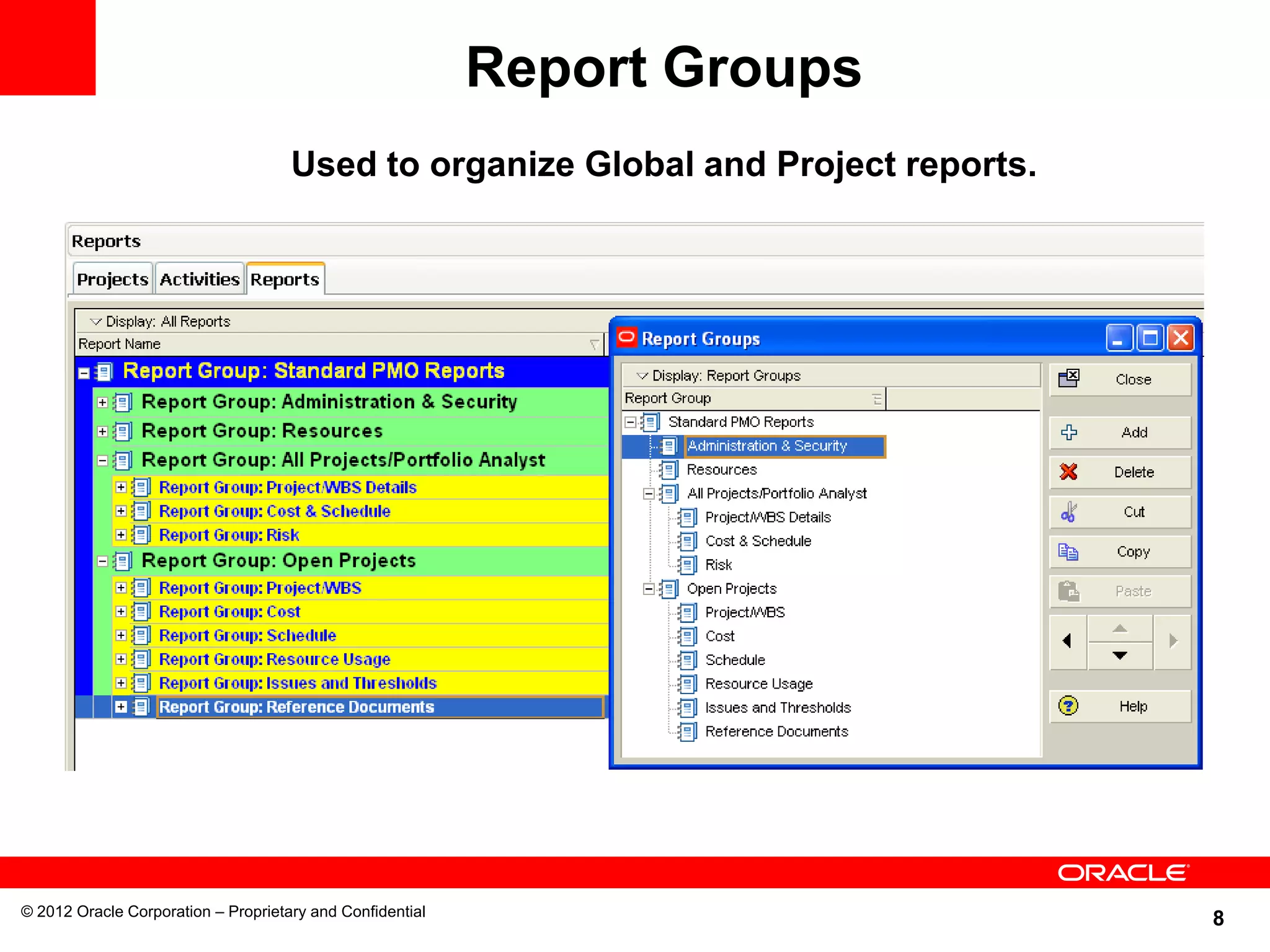Expand Report Group: Cost & Schedule

(x=121, y=511)
